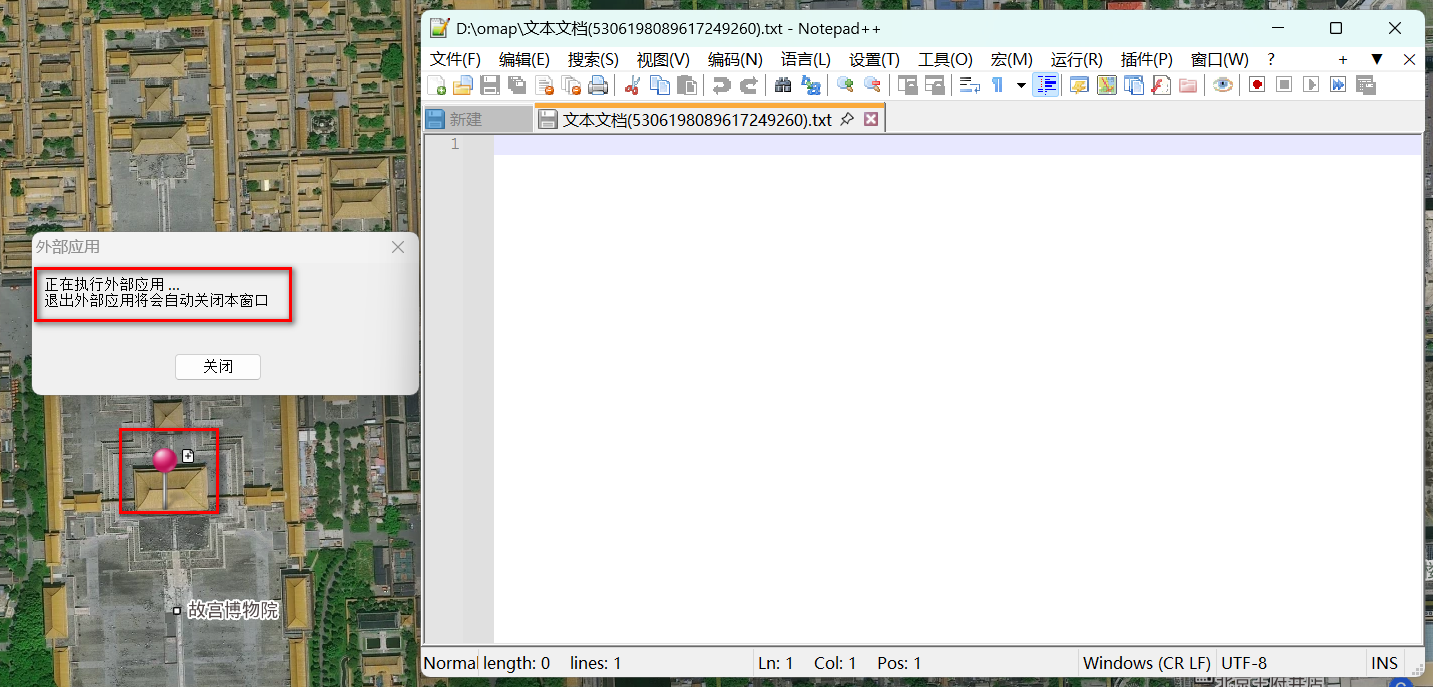
Task: Show the Document Map panel icon
Action: 1106,85
